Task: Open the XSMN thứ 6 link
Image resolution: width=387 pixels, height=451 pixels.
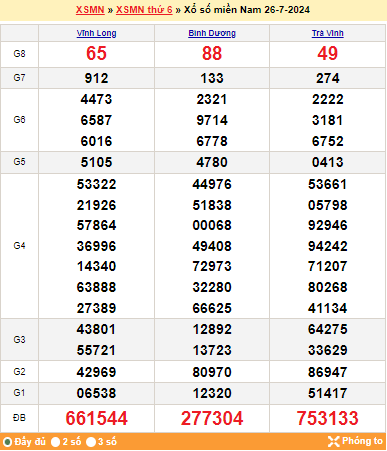Action: pyautogui.click(x=144, y=10)
